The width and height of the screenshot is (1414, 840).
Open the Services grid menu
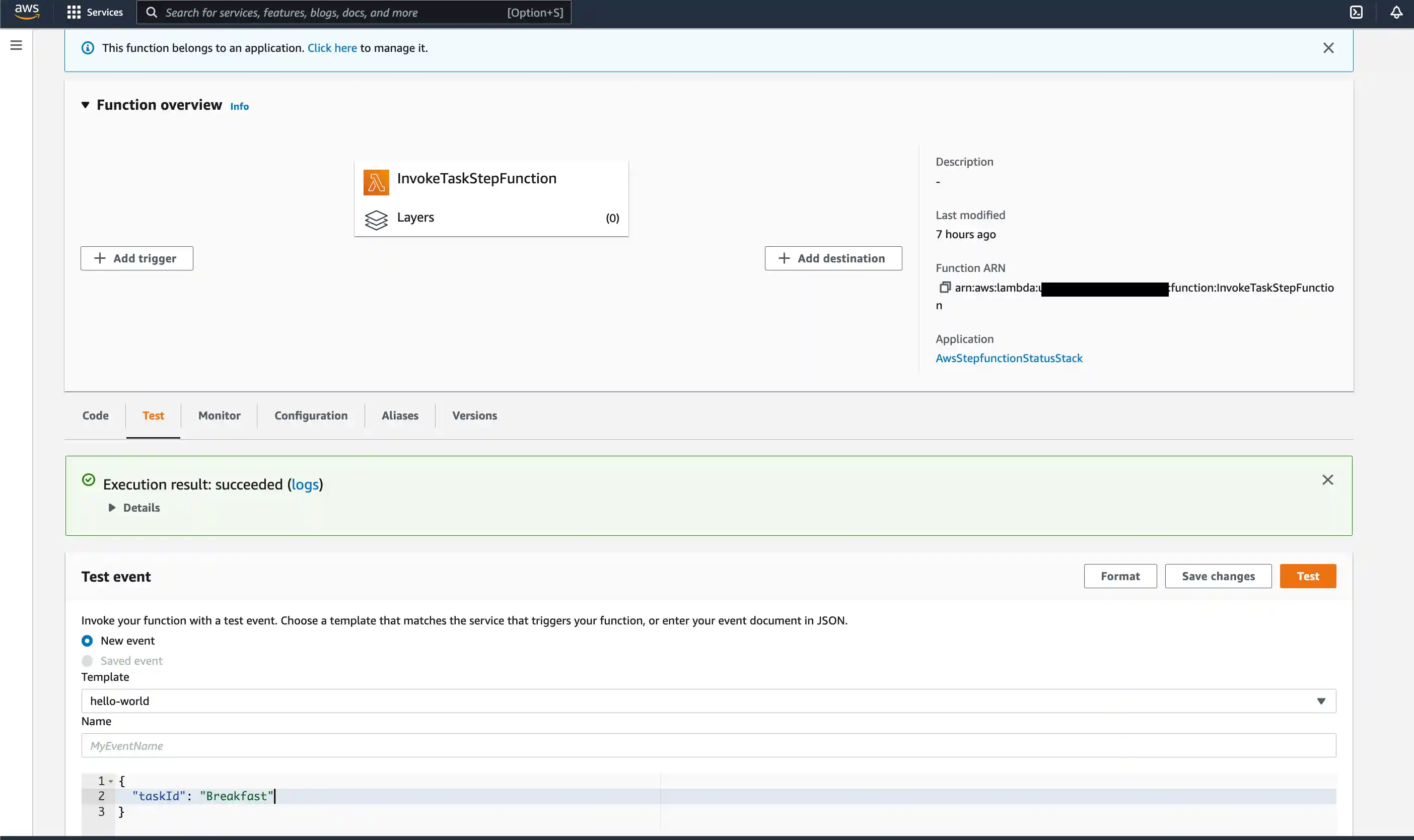(74, 12)
